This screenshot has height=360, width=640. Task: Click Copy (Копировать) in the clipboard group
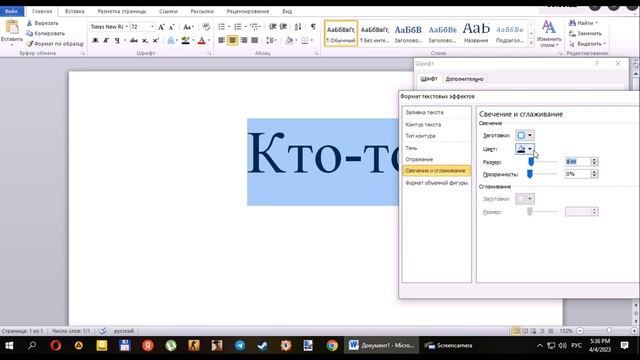(x=45, y=33)
